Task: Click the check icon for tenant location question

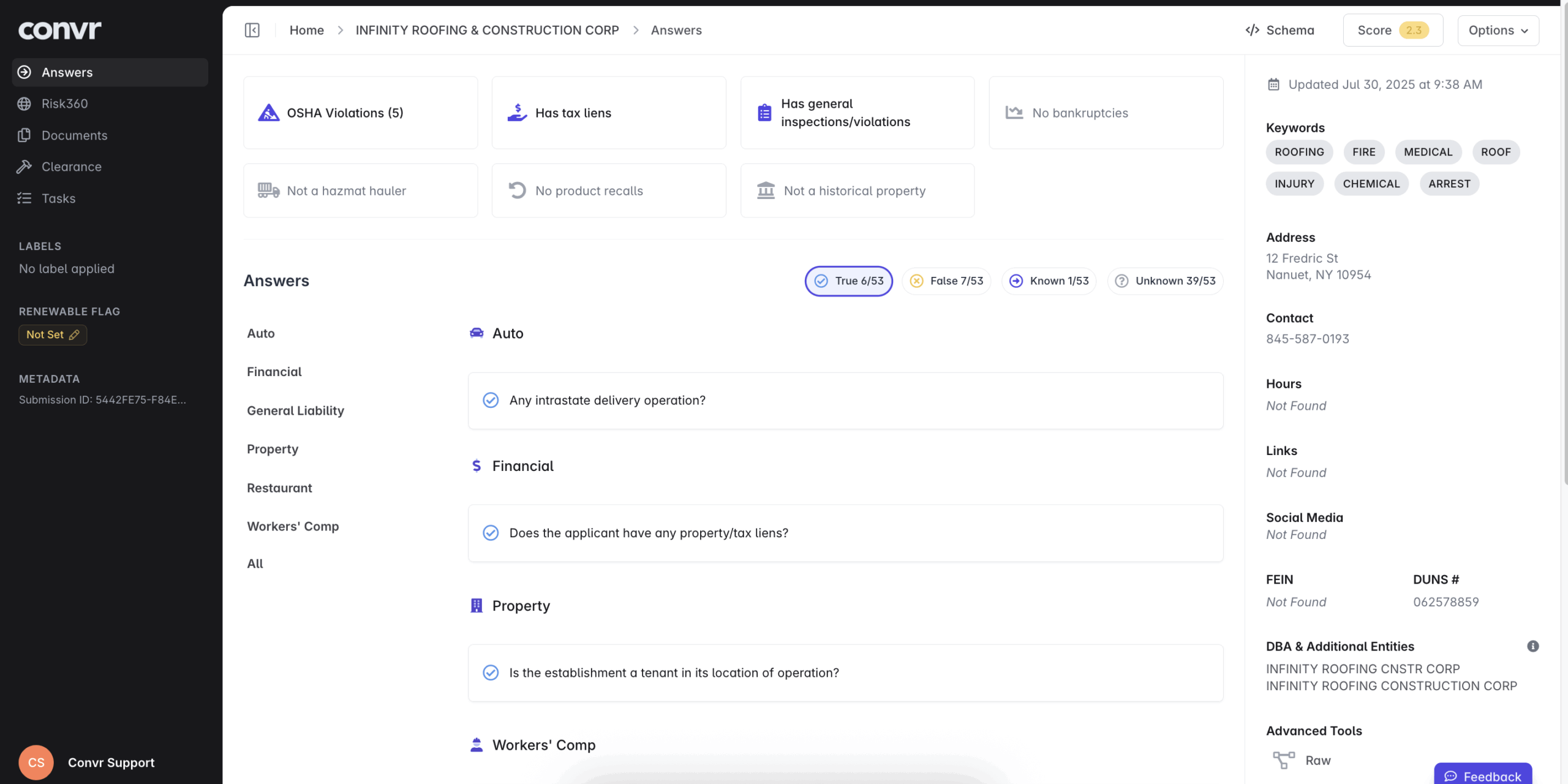Action: point(491,673)
